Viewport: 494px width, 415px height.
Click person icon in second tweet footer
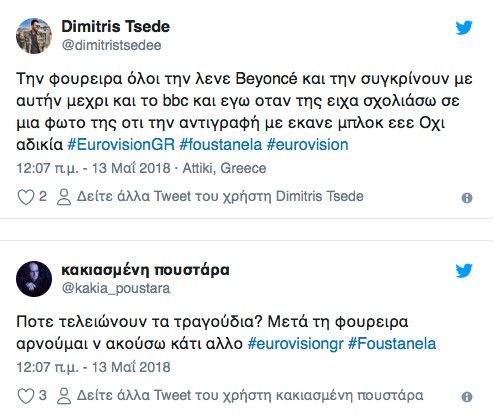pos(64,396)
